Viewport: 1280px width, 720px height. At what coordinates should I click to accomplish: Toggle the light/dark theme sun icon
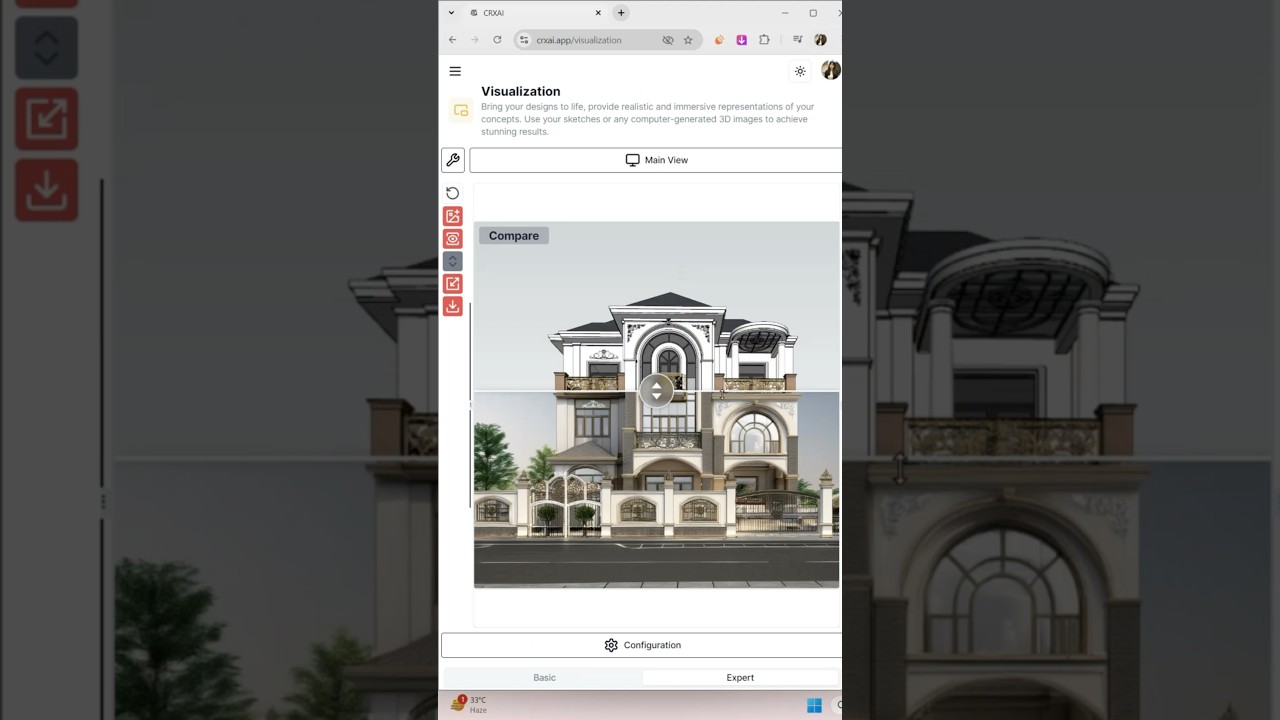800,71
